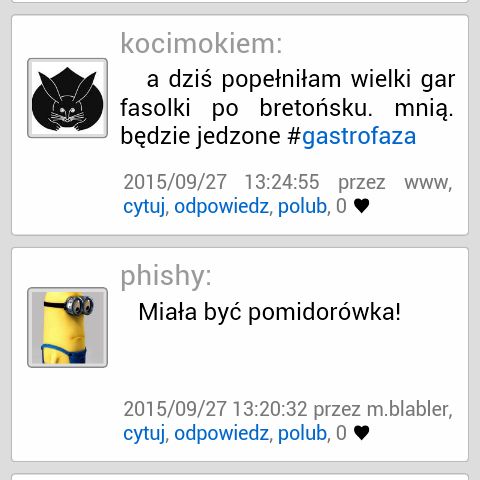The image size is (480, 480).
Task: Open the kocimokiem username heading
Action: pyautogui.click(x=201, y=43)
